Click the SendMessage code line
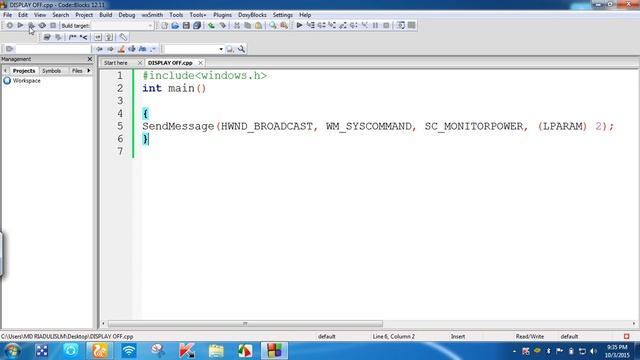The height and width of the screenshot is (360, 640). point(378,127)
